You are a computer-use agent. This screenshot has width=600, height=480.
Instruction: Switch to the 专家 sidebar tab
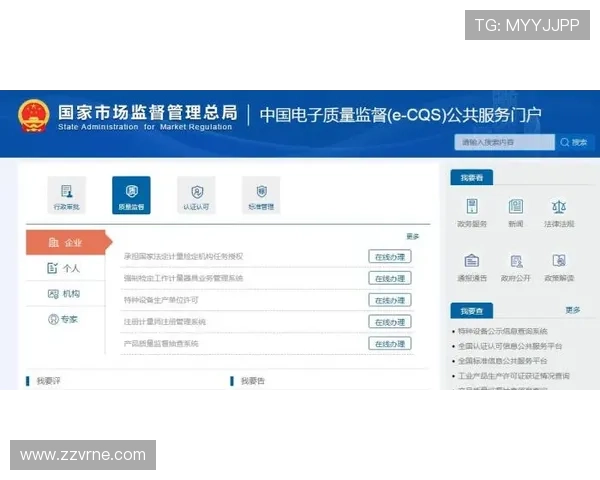[66, 319]
